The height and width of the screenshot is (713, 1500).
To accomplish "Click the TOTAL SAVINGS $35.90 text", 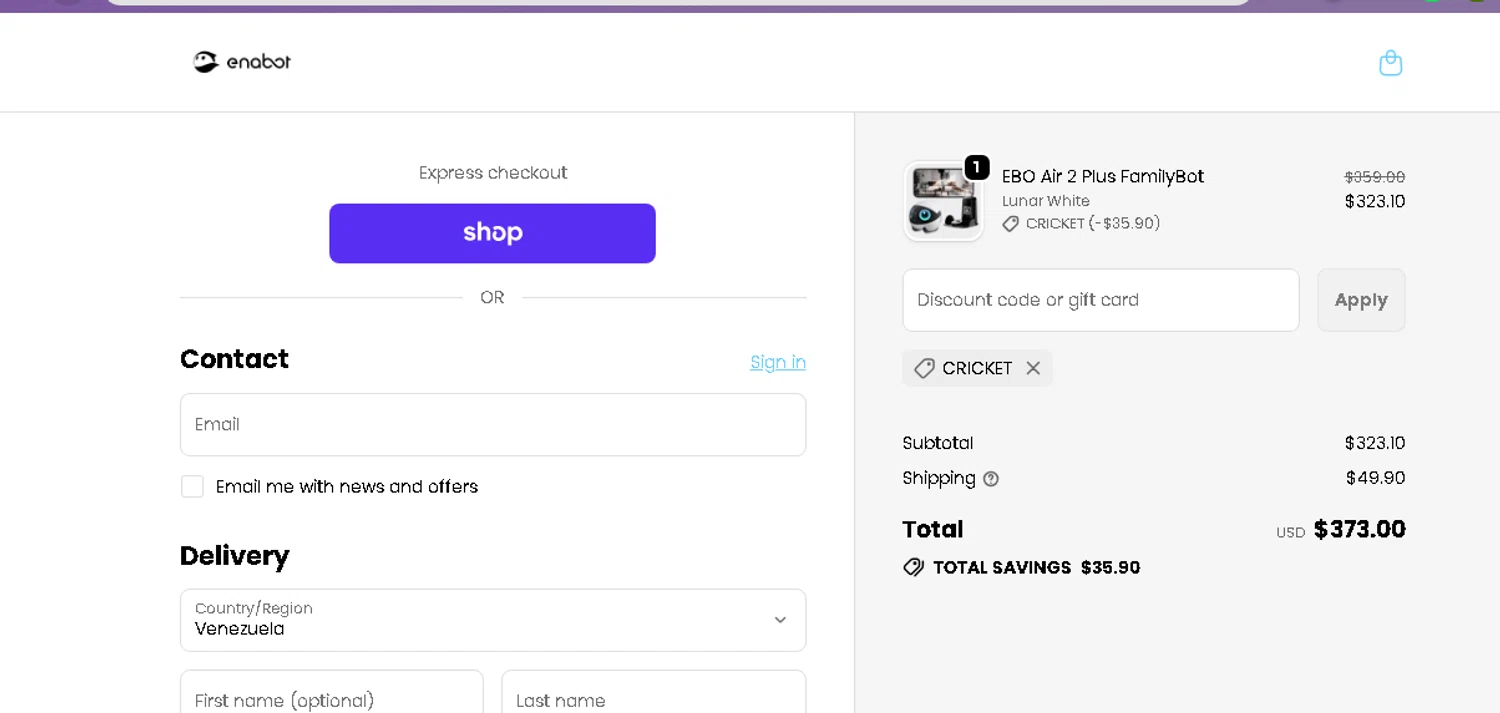I will 1036,567.
